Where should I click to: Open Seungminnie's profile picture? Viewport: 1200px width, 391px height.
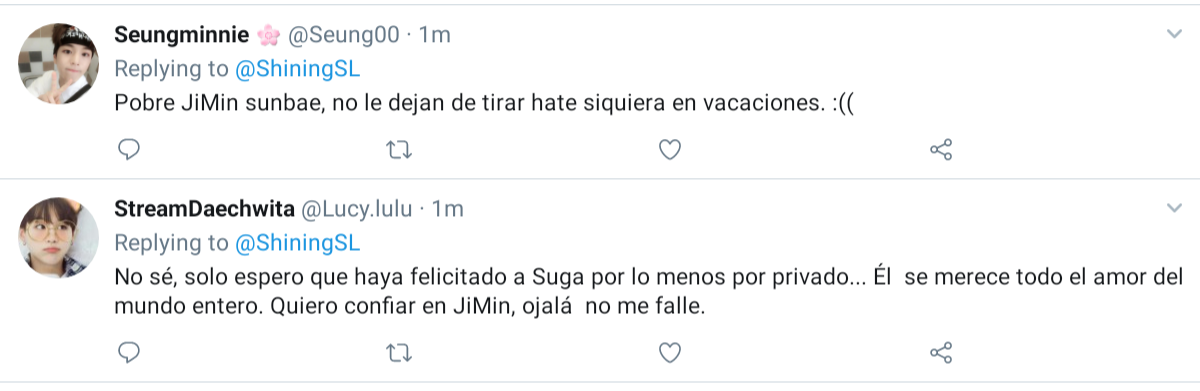58,63
